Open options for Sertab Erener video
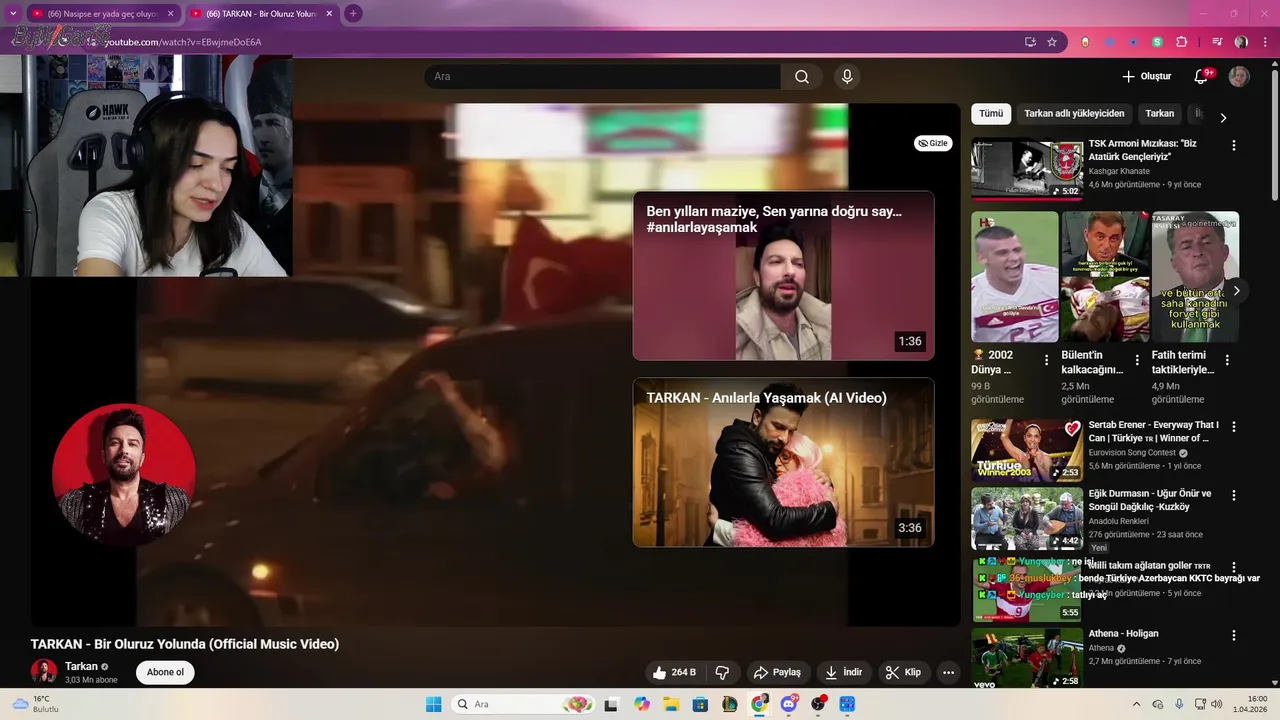 (1234, 426)
